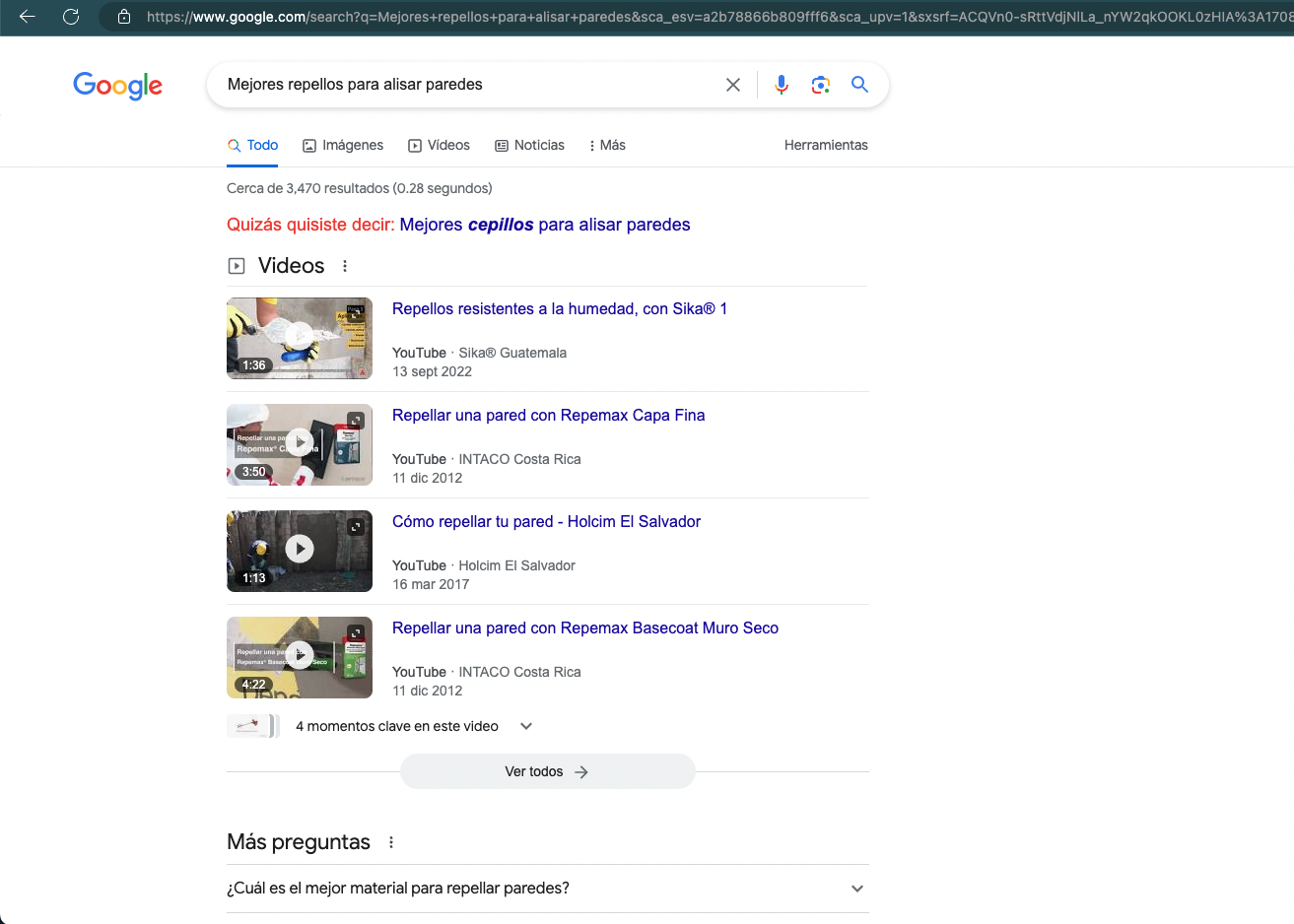This screenshot has width=1294, height=924.
Task: Open 'Repellos resistentes a la humedad, con Sika® 1'
Action: [x=560, y=308]
